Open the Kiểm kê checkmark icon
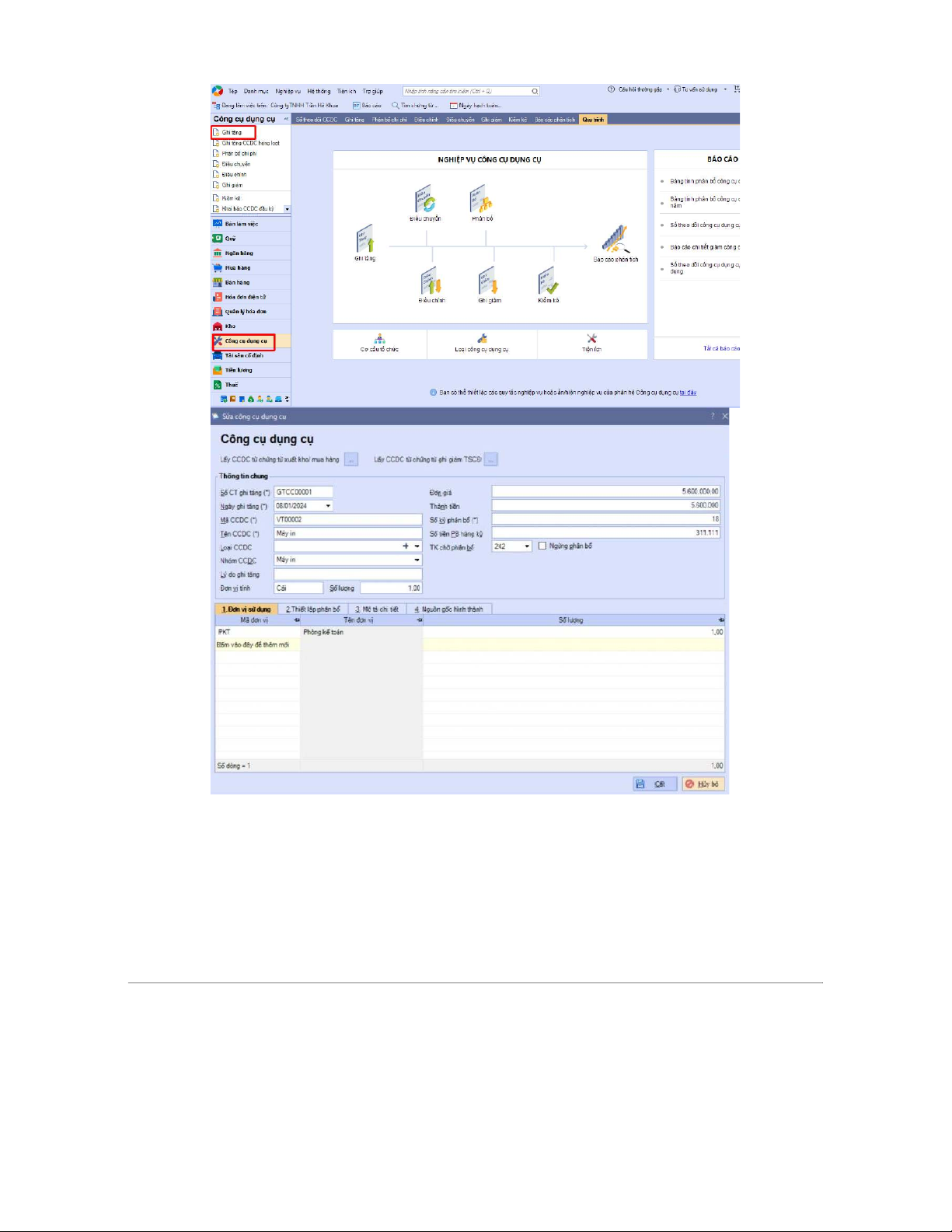 coord(548,281)
